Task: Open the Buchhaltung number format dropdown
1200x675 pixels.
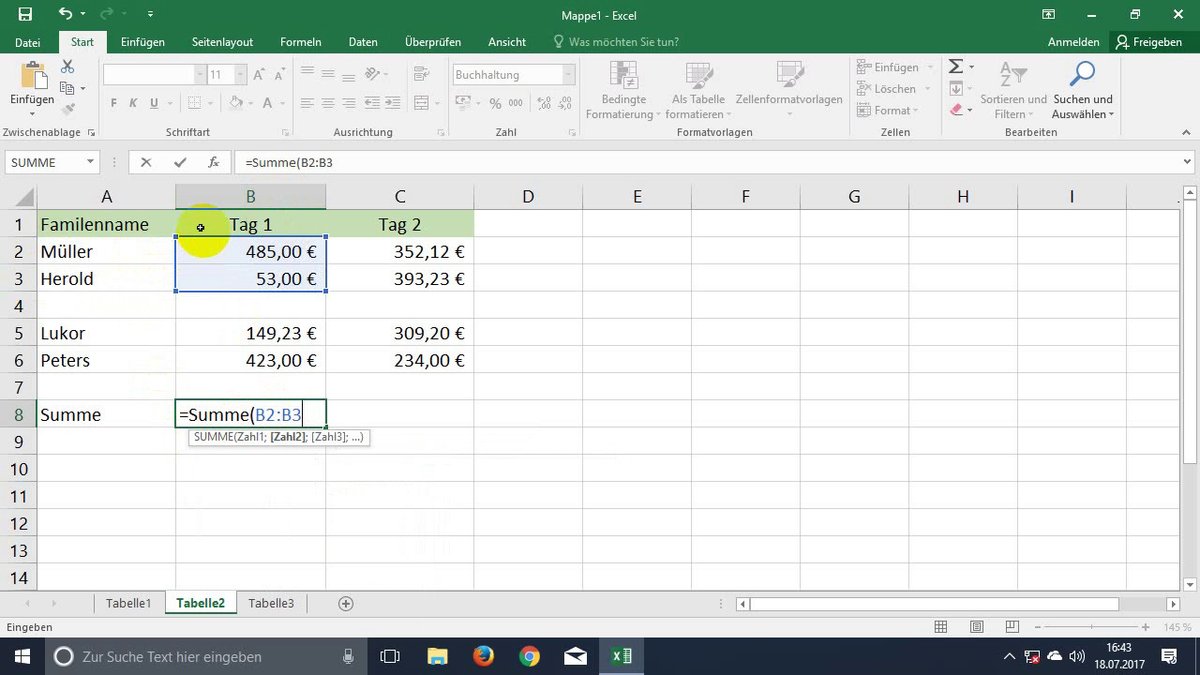Action: click(x=565, y=74)
